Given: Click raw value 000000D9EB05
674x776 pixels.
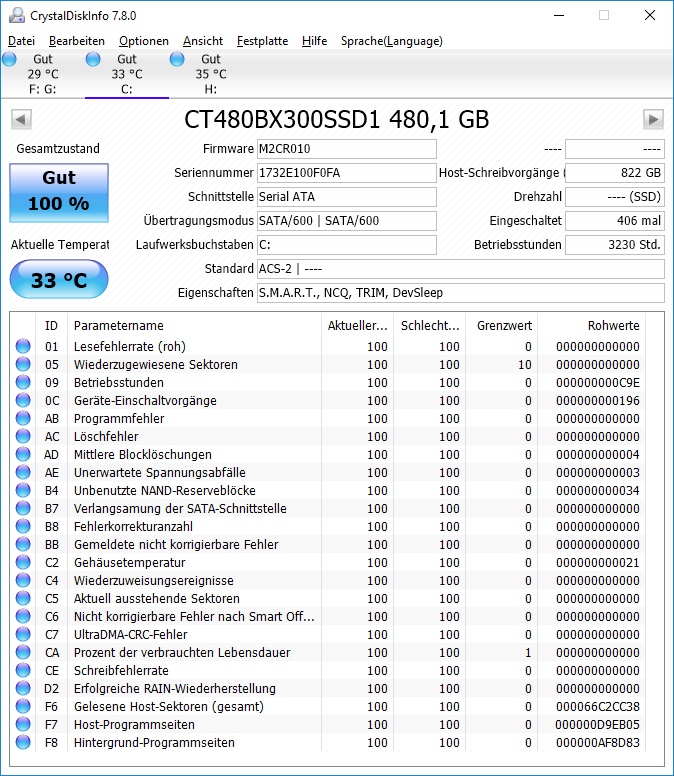Looking at the screenshot, I should click(x=597, y=724).
